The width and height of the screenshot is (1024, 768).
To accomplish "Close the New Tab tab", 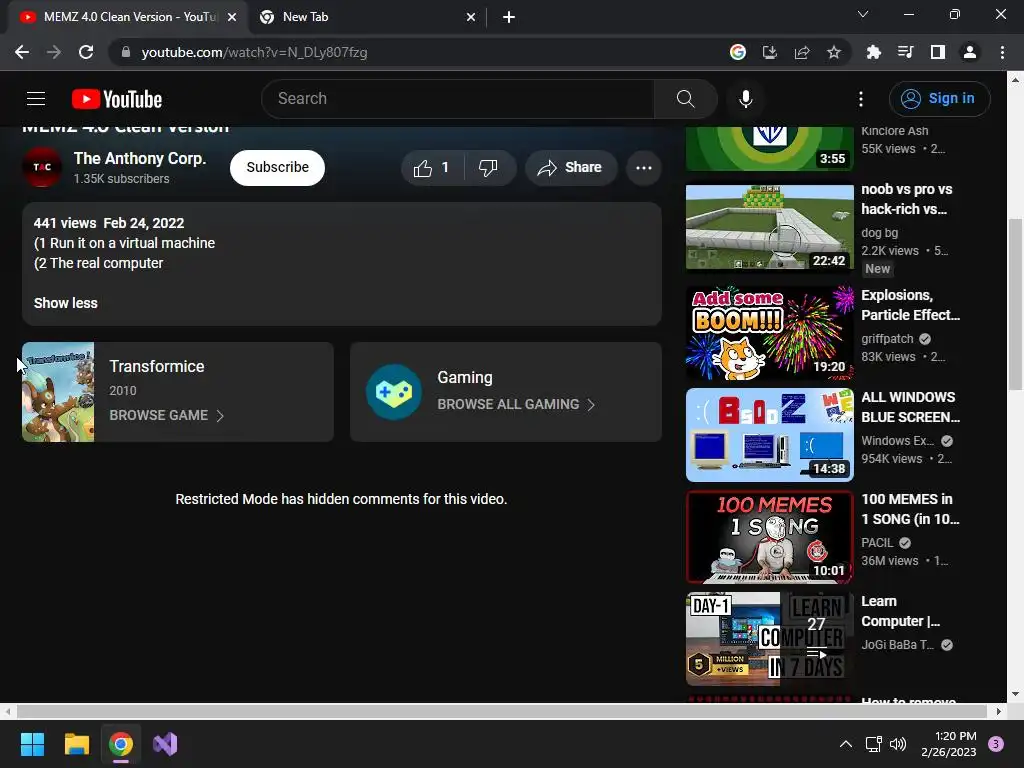I will coord(471,17).
